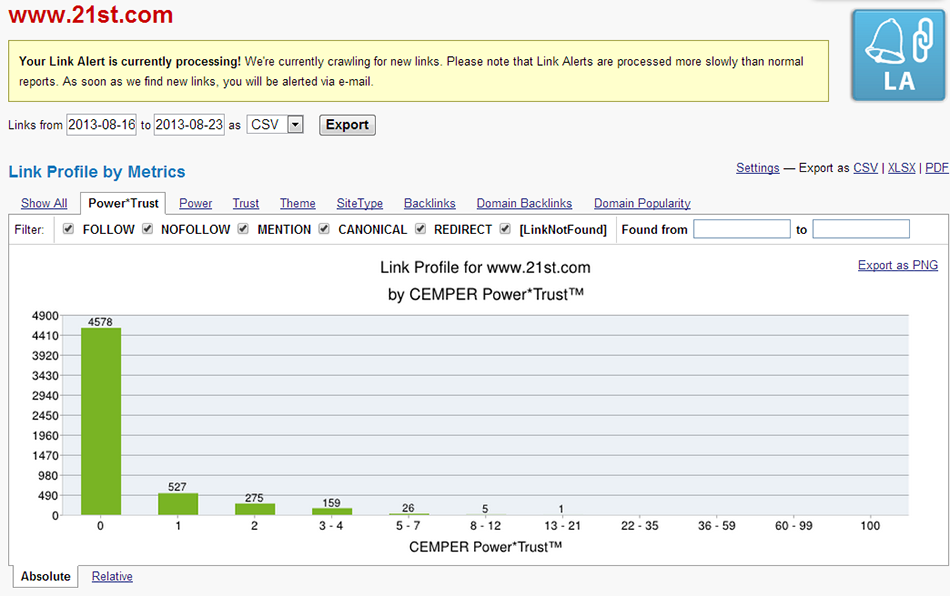The width and height of the screenshot is (950, 596).
Task: Click the Found from date input
Action: click(742, 229)
